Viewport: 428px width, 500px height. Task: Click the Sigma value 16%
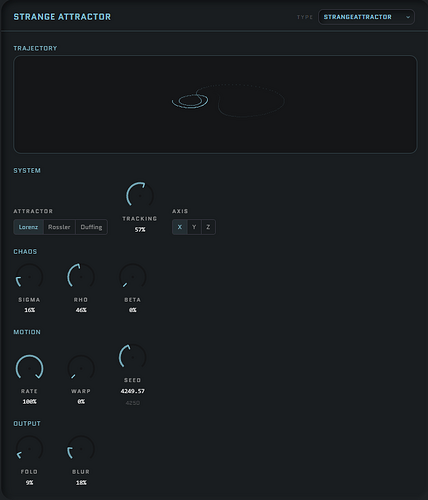click(x=29, y=310)
